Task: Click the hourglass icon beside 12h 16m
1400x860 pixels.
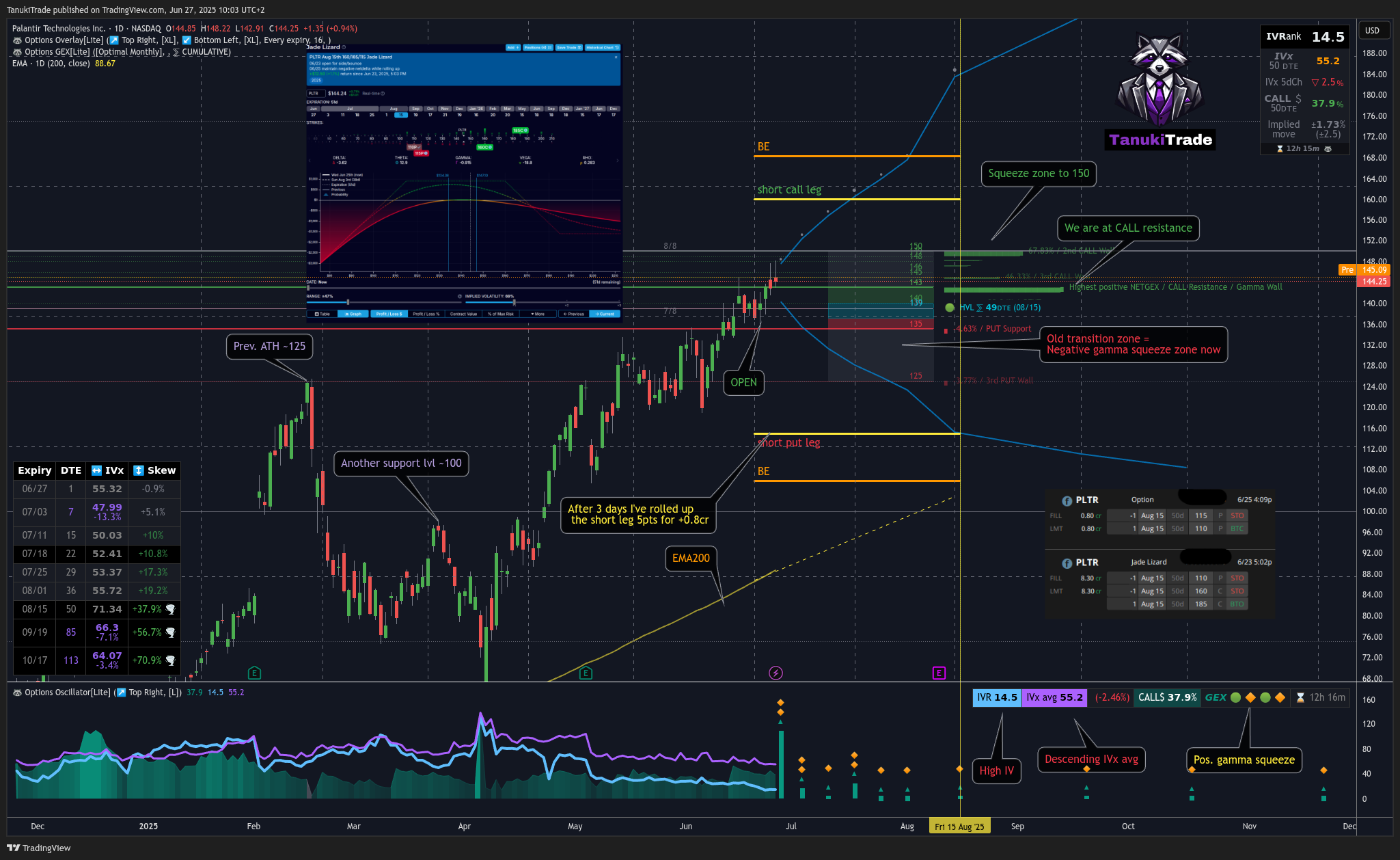Action: tap(1300, 697)
